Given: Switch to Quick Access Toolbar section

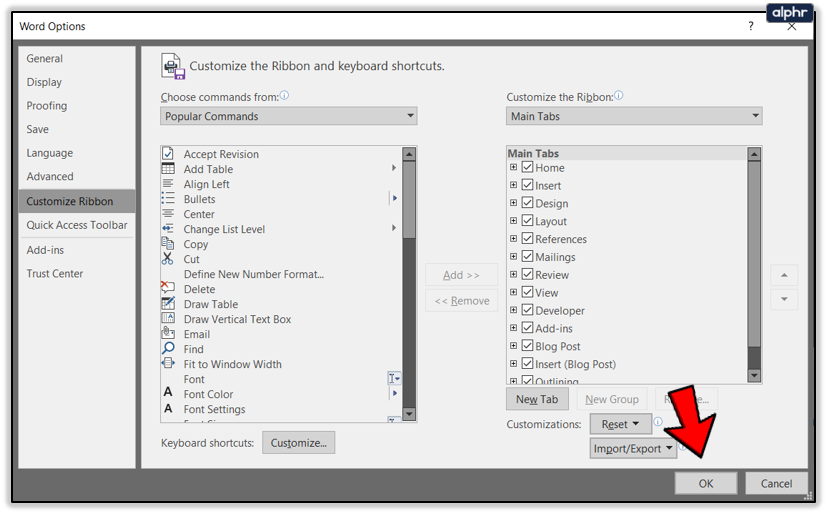Looking at the screenshot, I should click(77, 226).
